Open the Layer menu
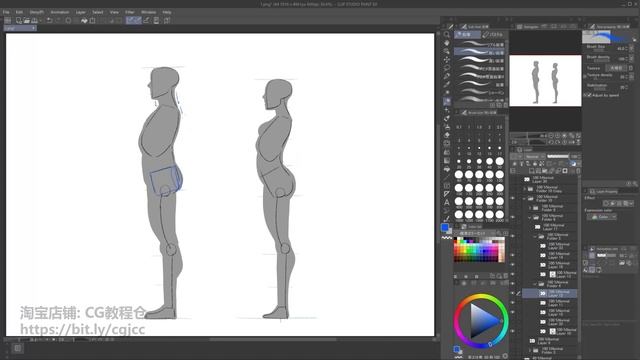Image resolution: width=640 pixels, height=360 pixels. [x=81, y=12]
